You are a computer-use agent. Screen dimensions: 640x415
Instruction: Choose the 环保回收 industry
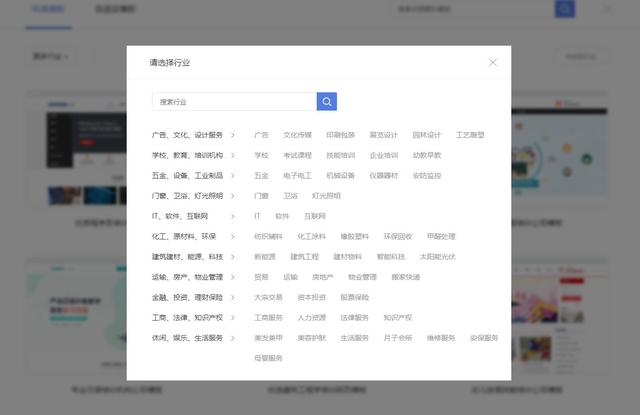pyautogui.click(x=397, y=237)
